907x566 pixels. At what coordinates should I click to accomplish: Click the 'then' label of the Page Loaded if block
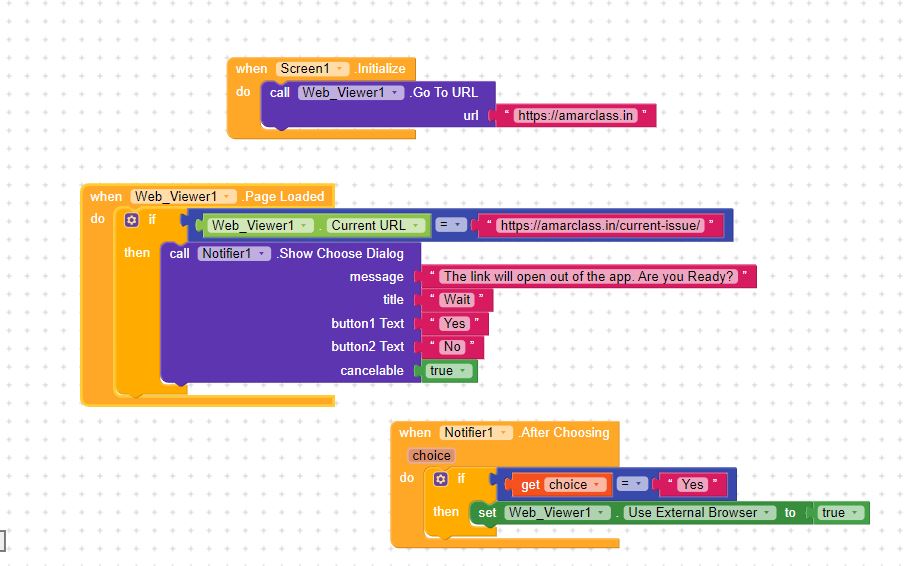pos(137,253)
